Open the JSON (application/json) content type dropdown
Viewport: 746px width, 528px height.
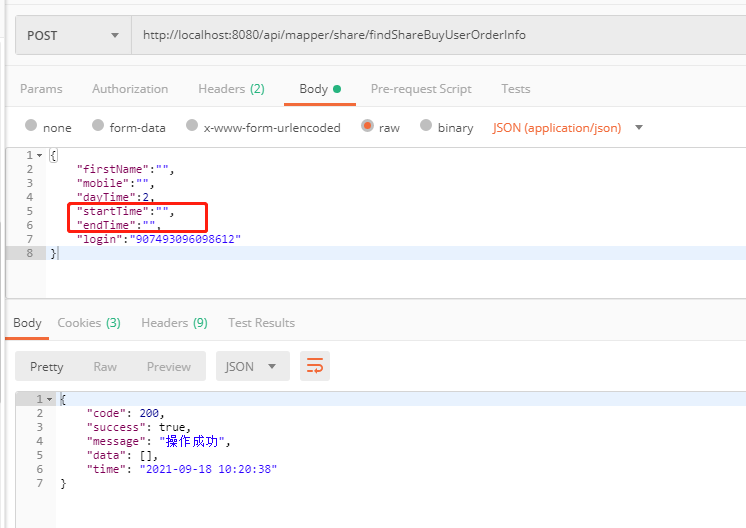click(x=568, y=127)
